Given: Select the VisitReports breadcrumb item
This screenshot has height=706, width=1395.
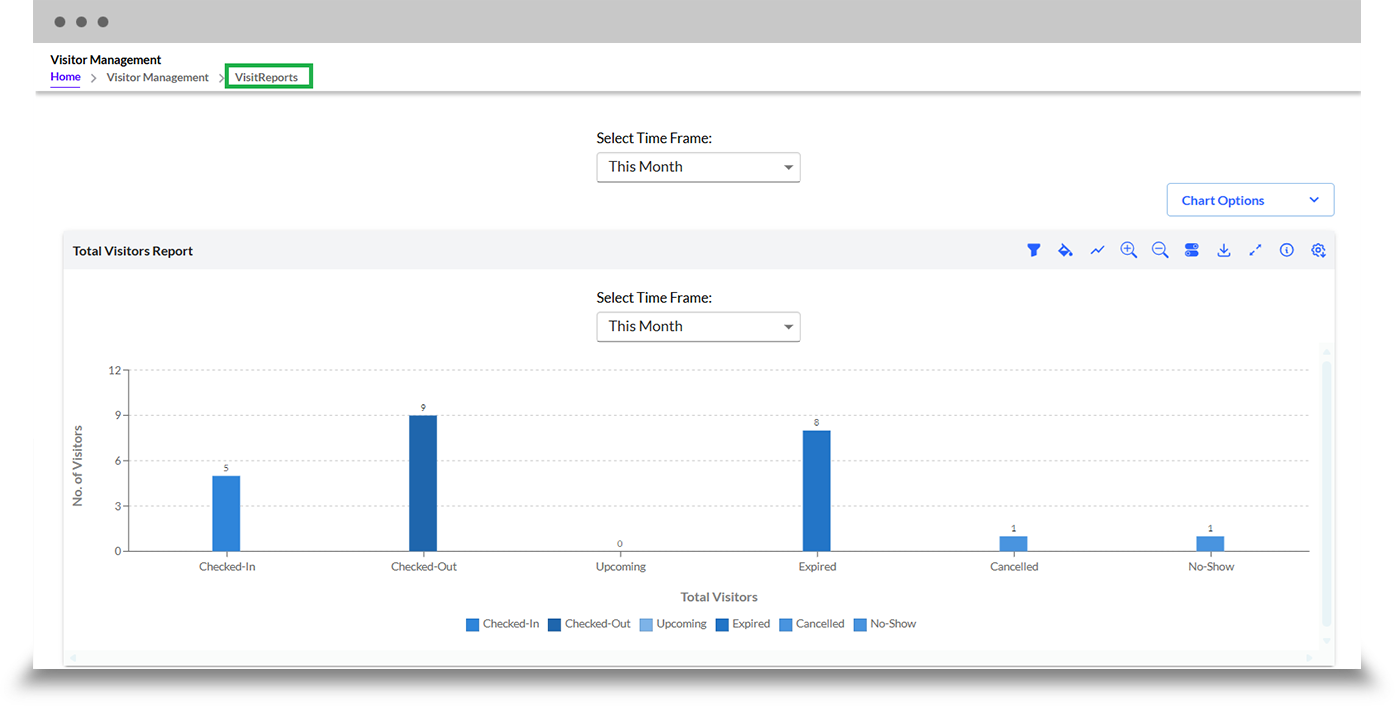Looking at the screenshot, I should (x=267, y=77).
